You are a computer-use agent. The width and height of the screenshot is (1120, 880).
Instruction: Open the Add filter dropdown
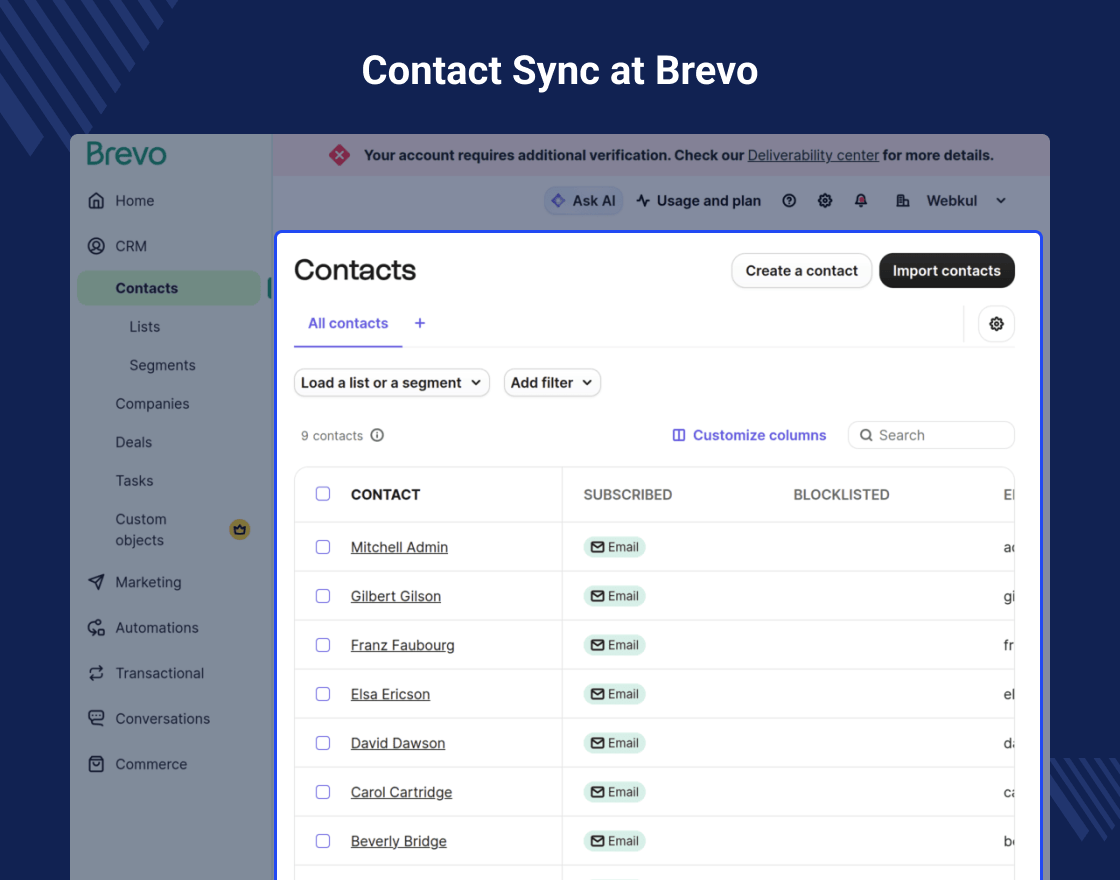(552, 383)
